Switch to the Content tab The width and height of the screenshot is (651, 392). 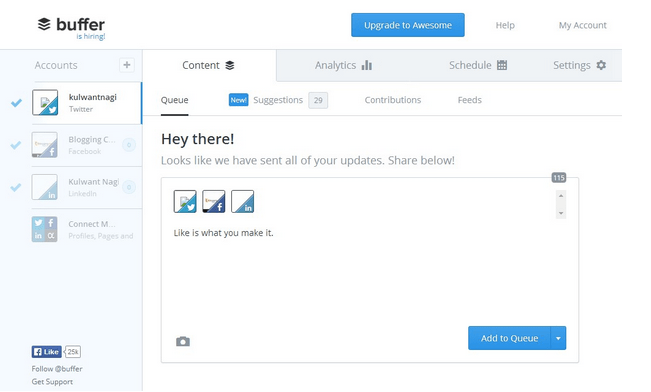click(x=209, y=65)
